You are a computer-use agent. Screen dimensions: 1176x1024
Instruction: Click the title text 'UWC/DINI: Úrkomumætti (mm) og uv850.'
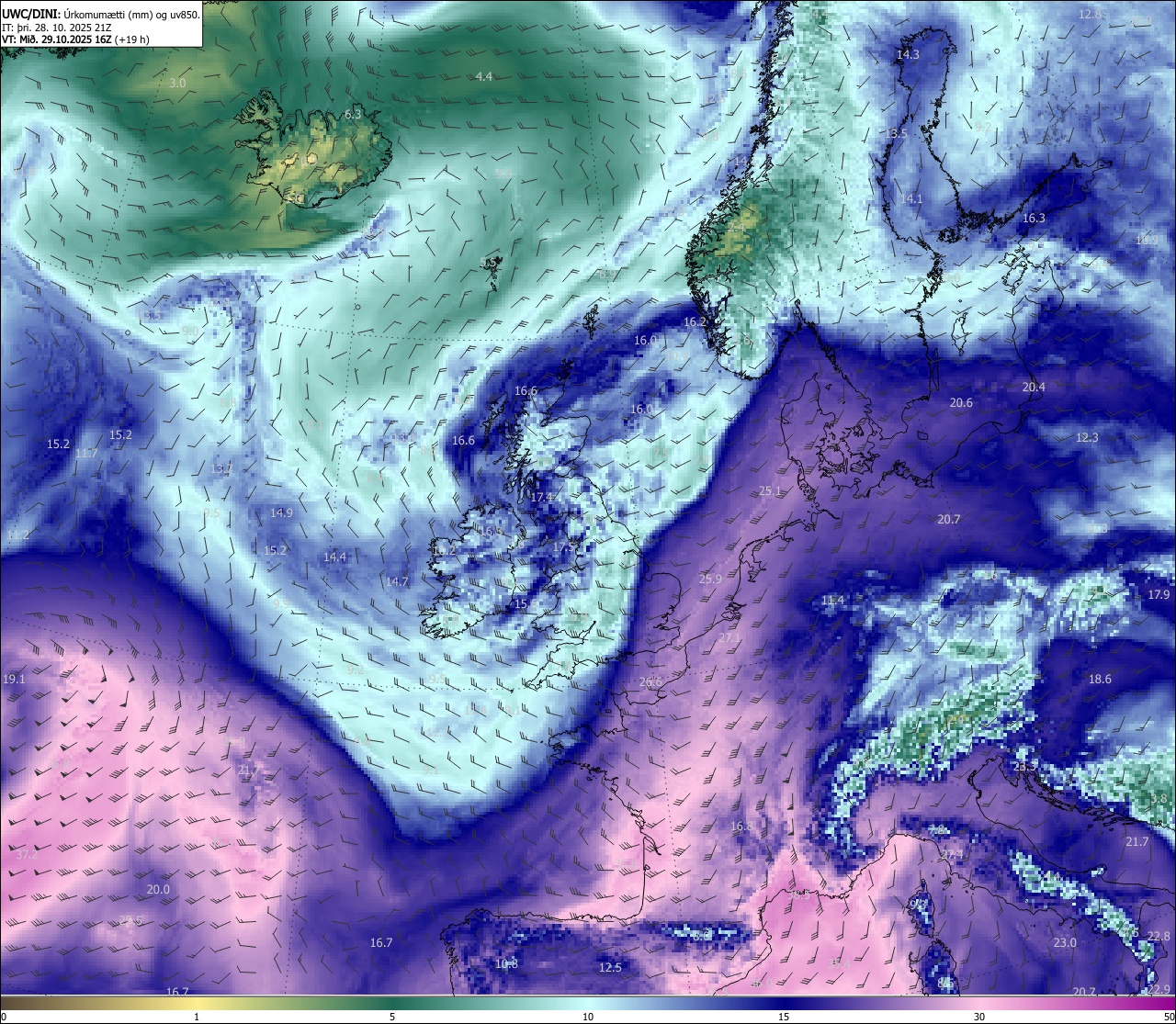click(x=101, y=15)
